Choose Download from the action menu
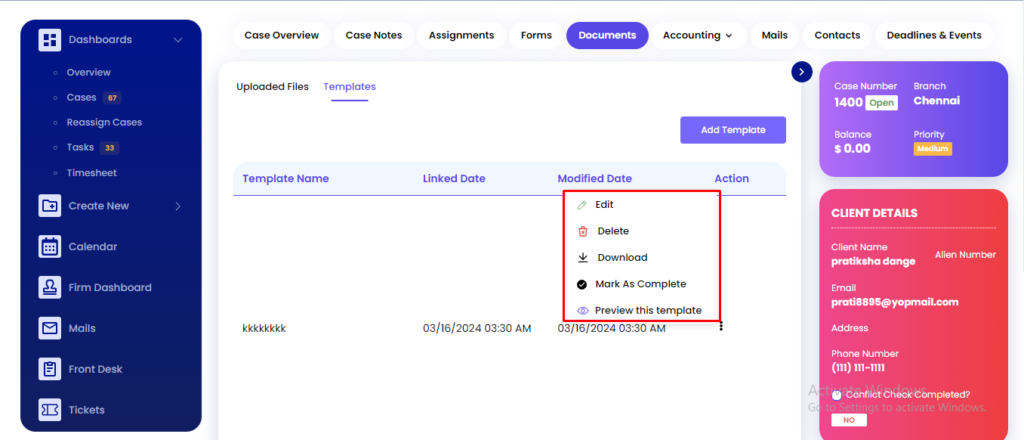The height and width of the screenshot is (440, 1024). [x=622, y=257]
